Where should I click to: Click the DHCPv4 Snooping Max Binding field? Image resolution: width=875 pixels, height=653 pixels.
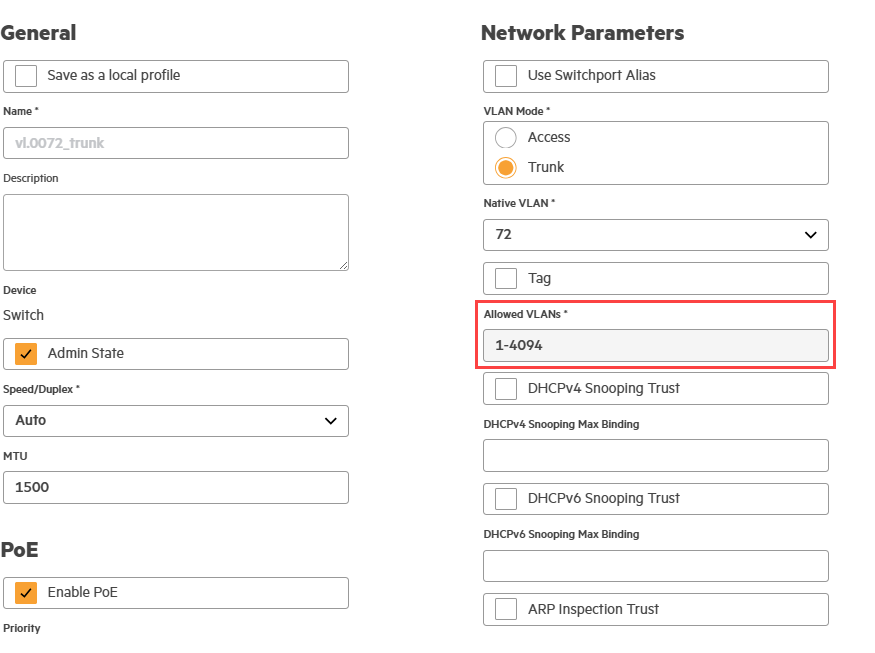click(x=656, y=456)
